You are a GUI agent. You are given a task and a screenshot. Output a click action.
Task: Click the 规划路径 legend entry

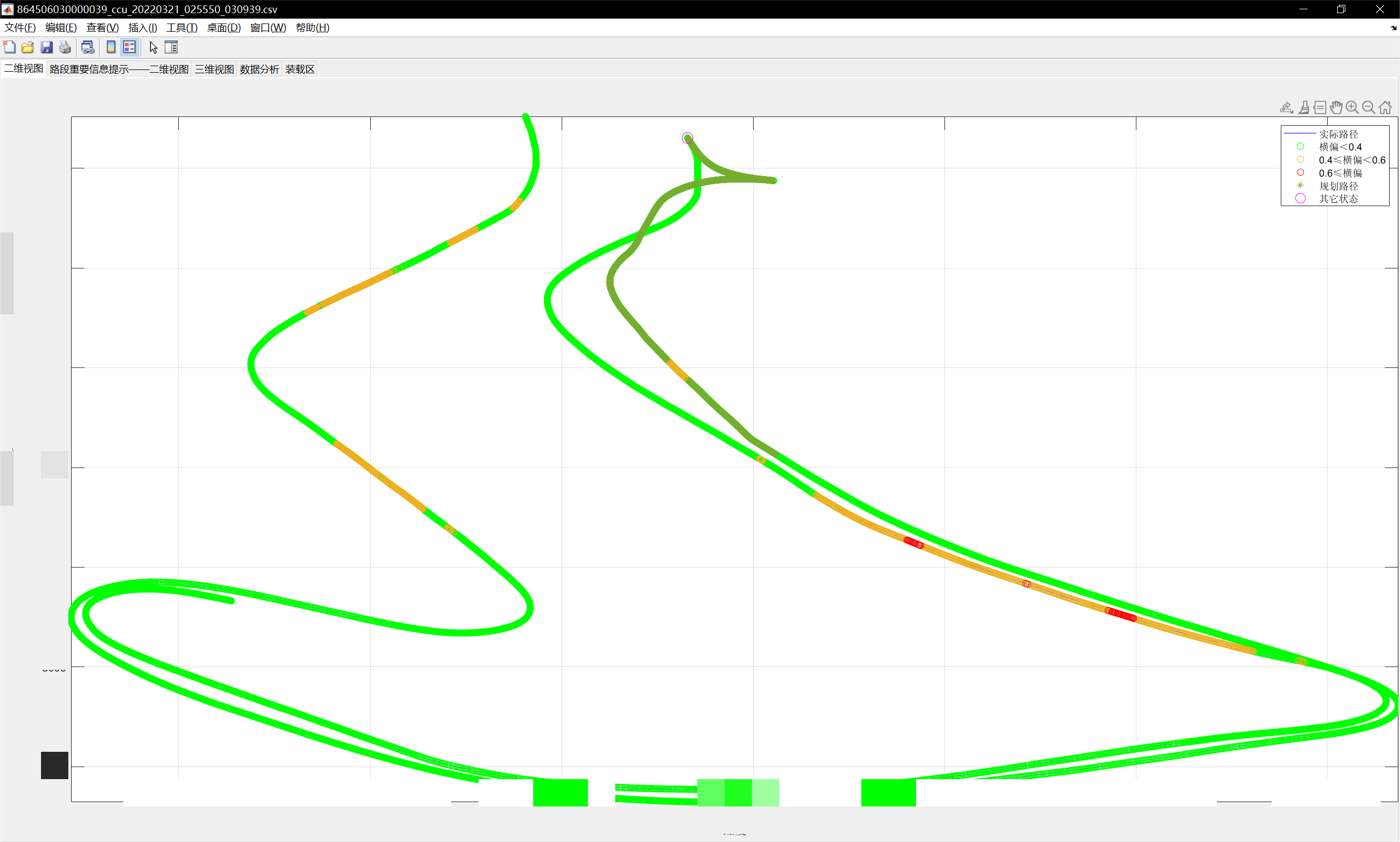tap(1338, 186)
